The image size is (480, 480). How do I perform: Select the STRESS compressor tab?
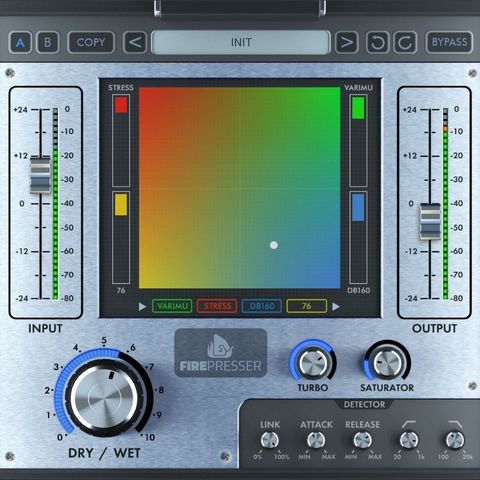(x=217, y=306)
